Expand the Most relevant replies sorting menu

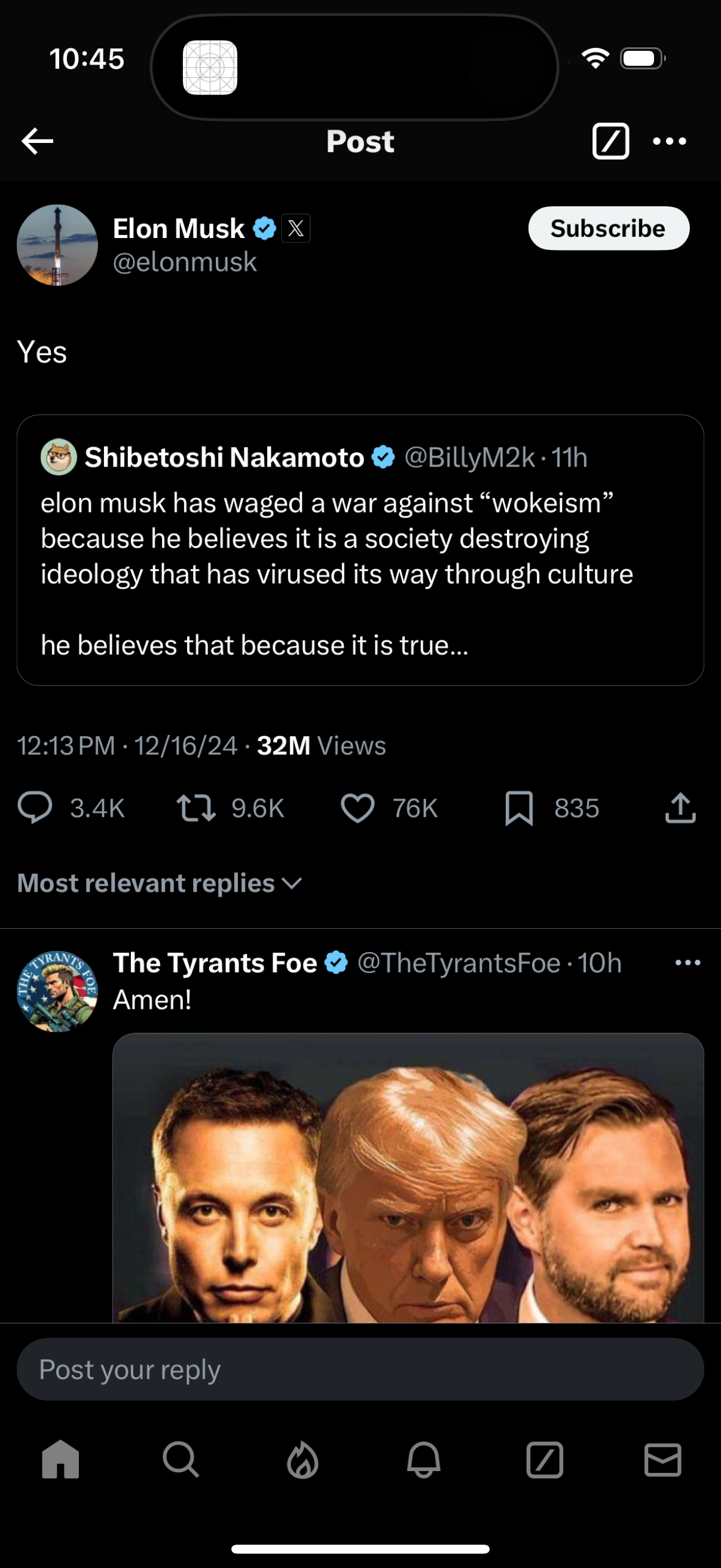coord(160,883)
